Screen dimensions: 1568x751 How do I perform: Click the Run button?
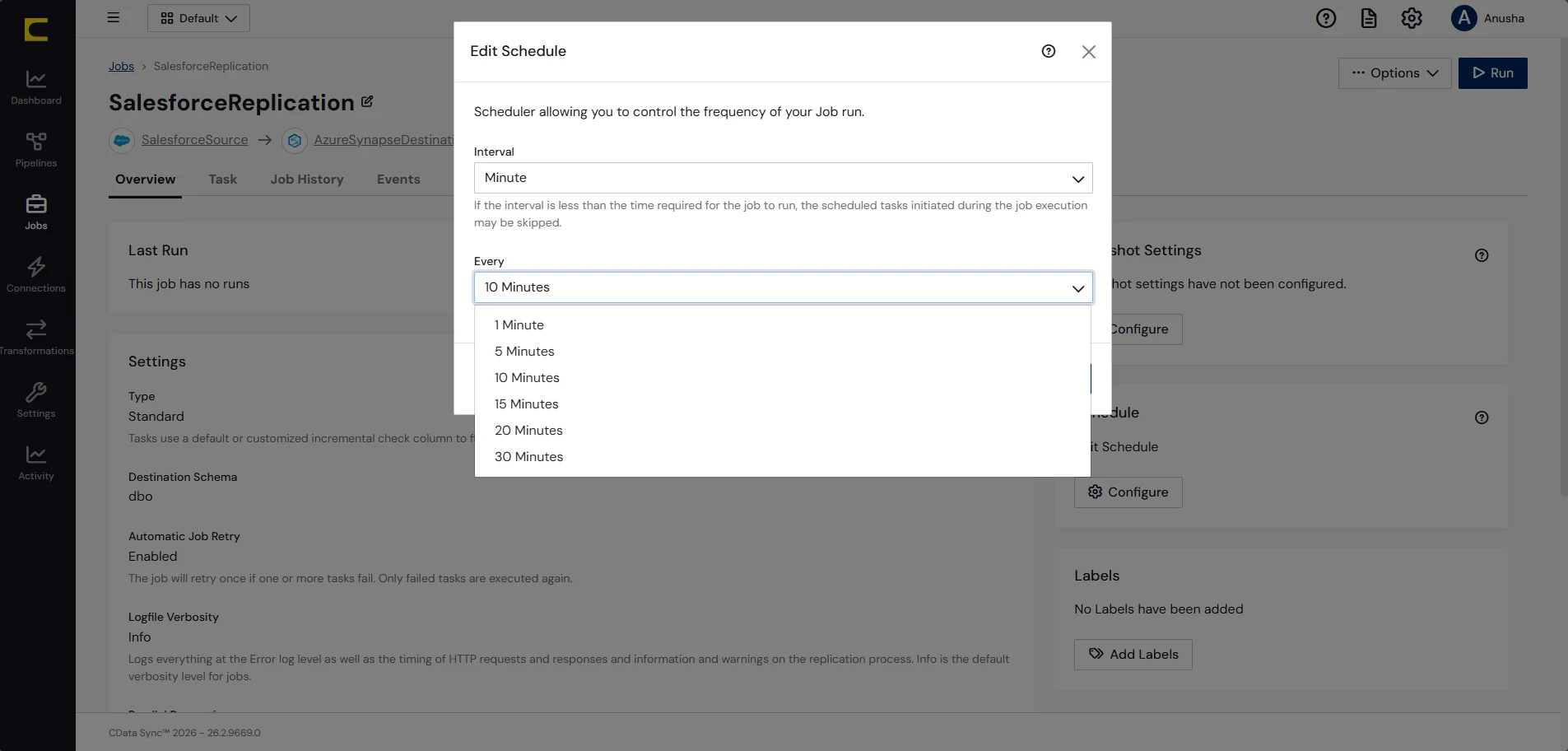tap(1492, 73)
